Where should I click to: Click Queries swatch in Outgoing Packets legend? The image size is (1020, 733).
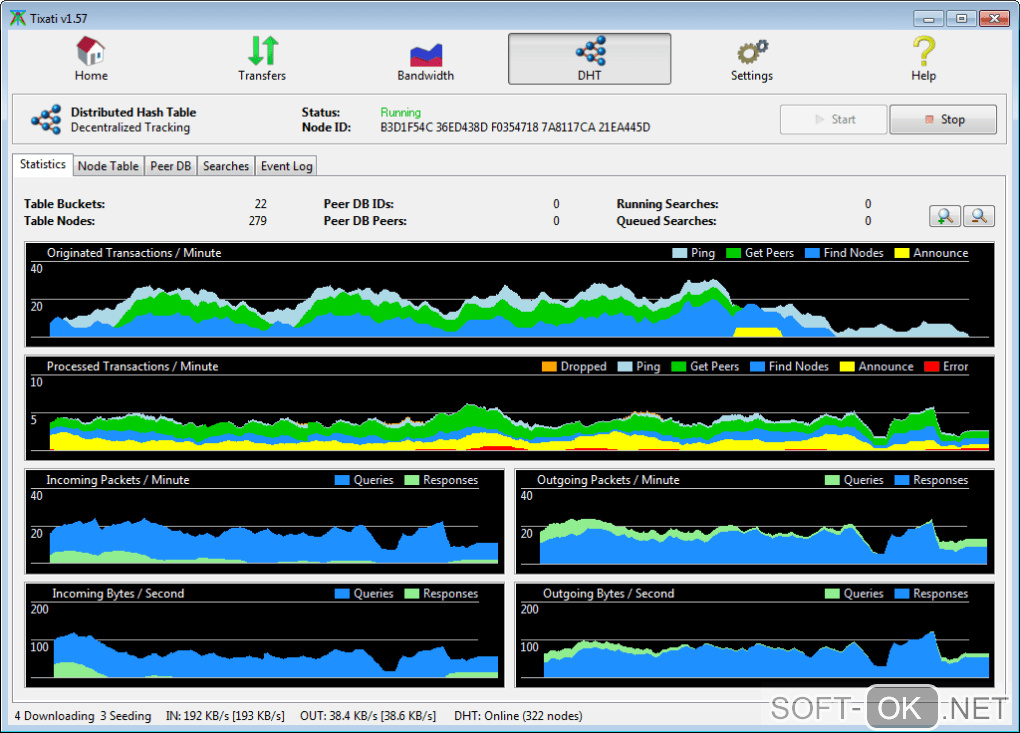(832, 481)
